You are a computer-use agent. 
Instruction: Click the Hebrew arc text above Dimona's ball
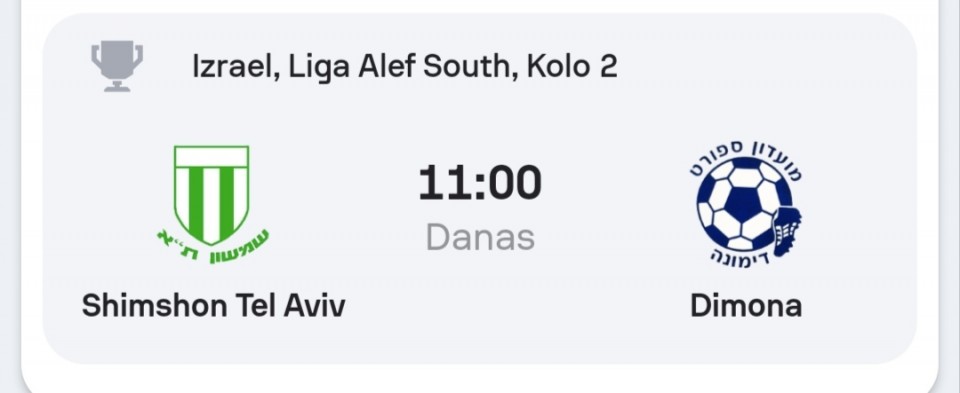(745, 158)
